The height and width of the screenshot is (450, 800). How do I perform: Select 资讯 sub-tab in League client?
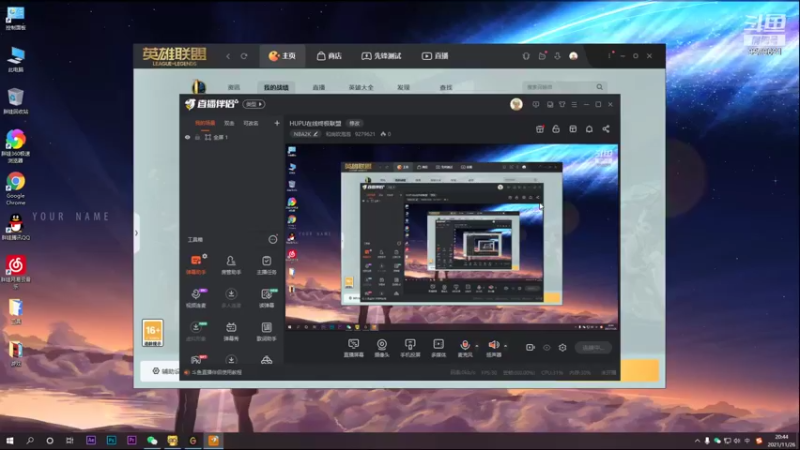[234, 87]
